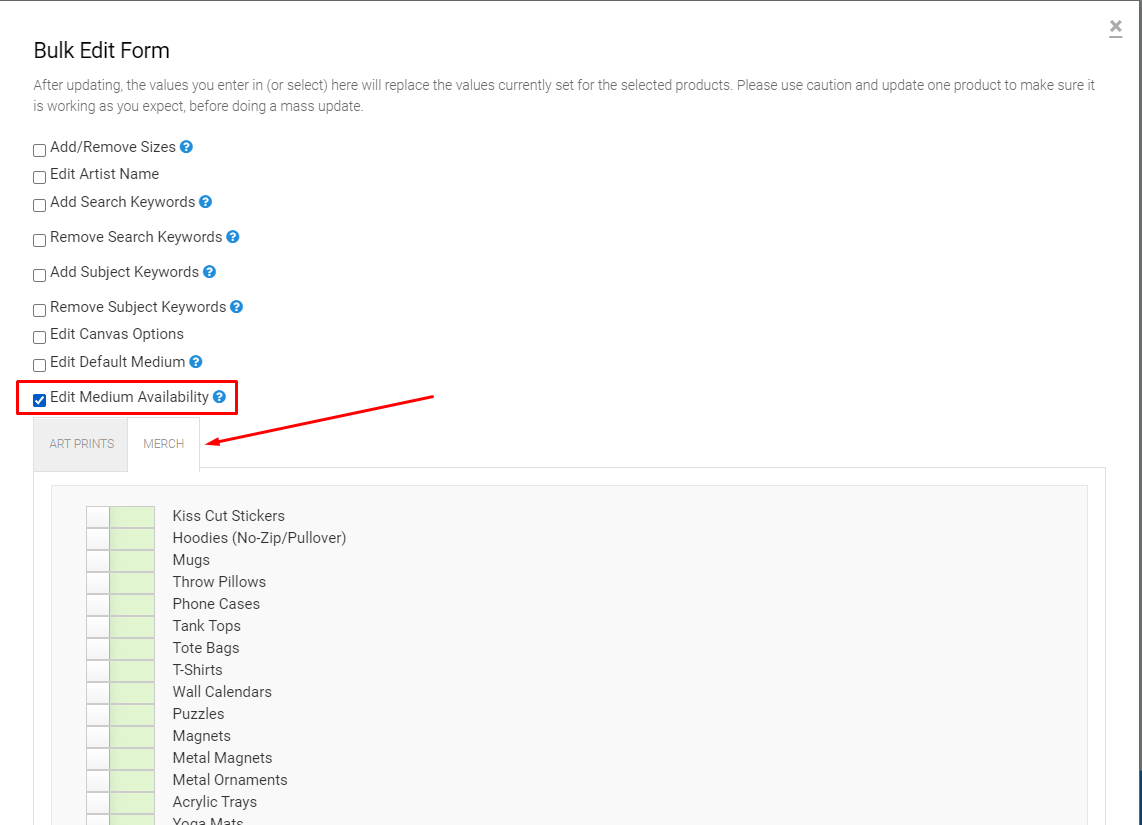
Task: Toggle the T-Shirts availability switch
Action: pos(120,670)
